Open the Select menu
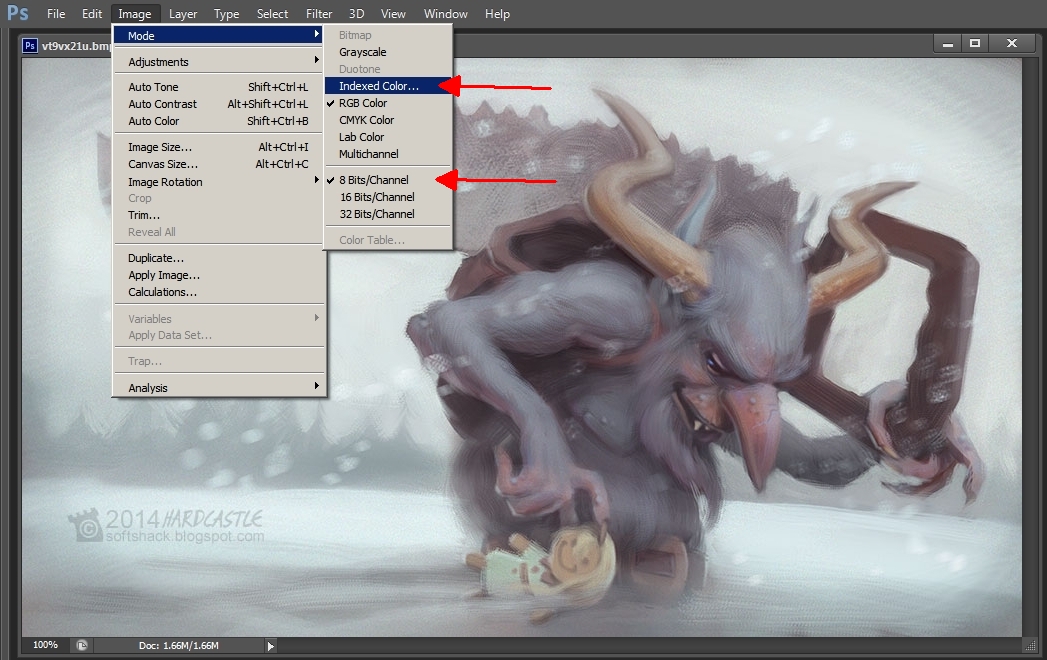Viewport: 1047px width, 660px height. click(x=272, y=13)
